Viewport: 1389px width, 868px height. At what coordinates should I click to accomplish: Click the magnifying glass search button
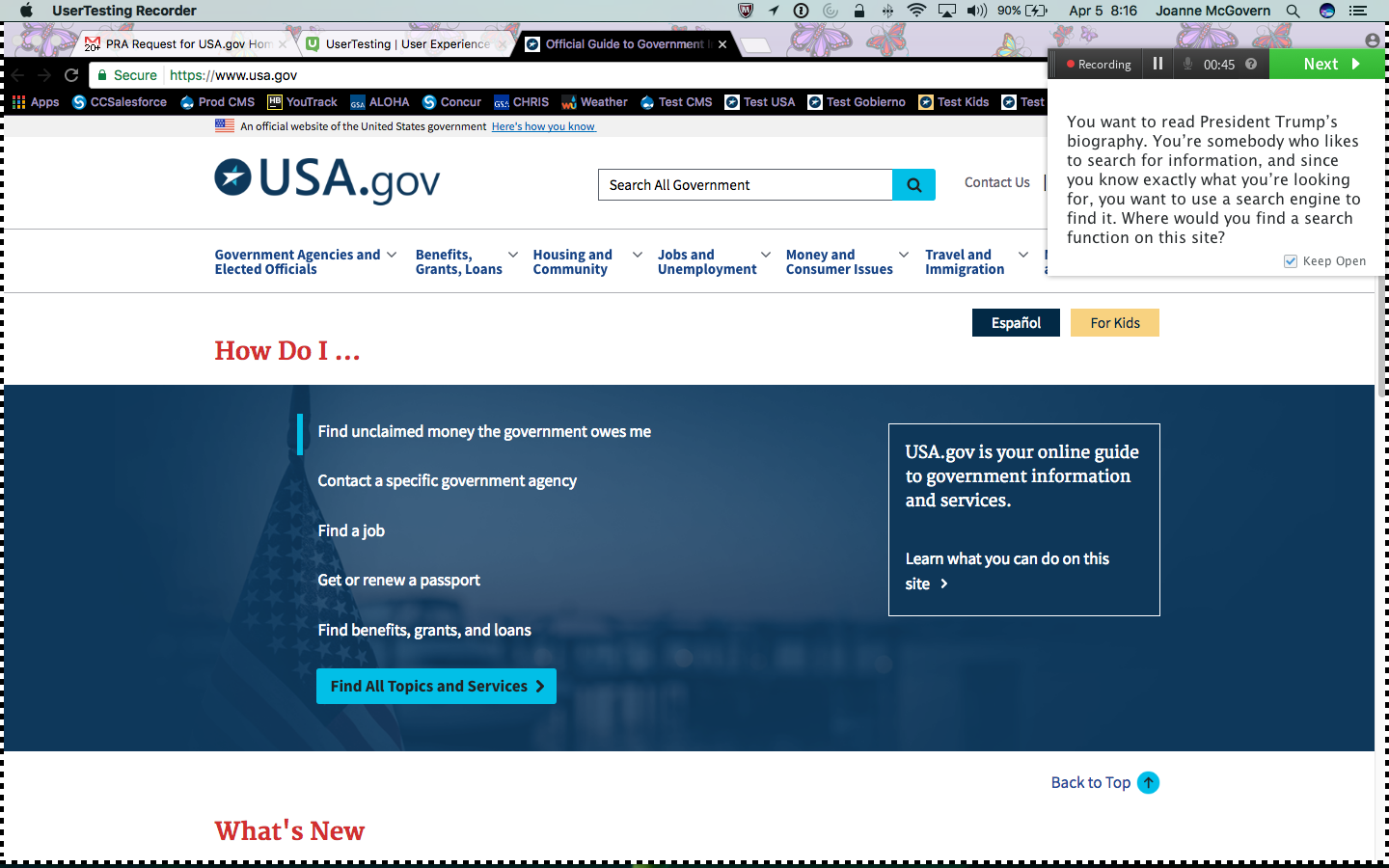pos(913,184)
